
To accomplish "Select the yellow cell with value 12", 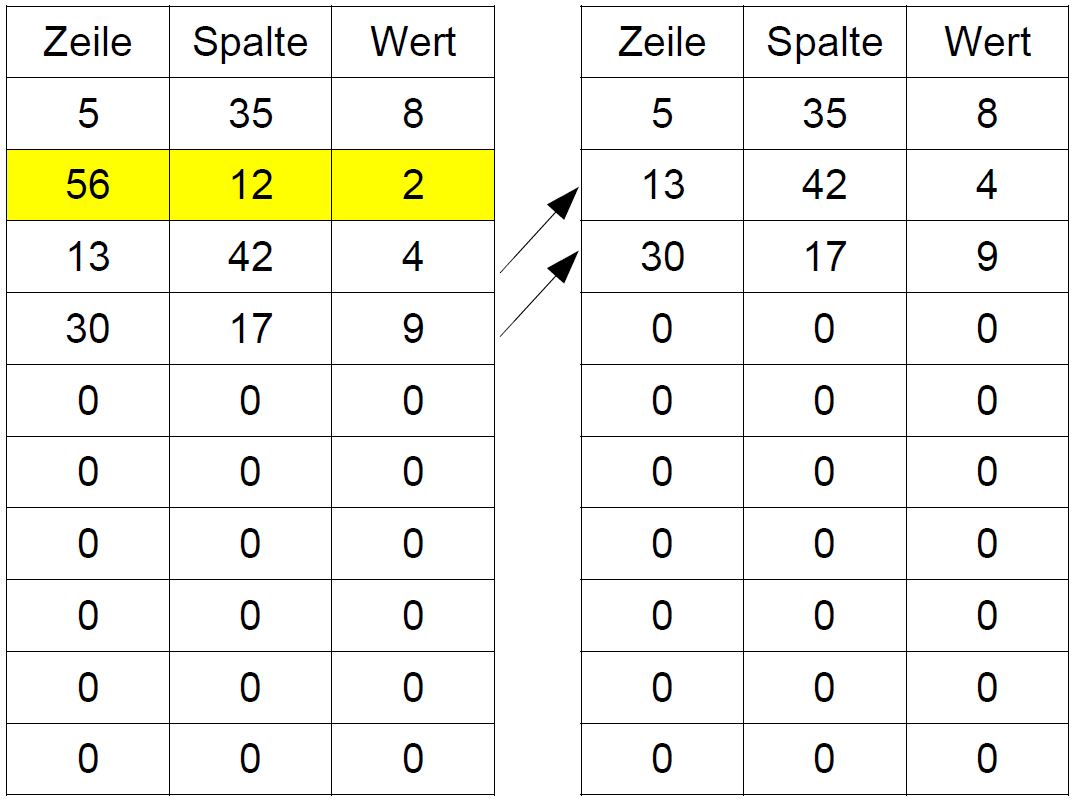I will pyautogui.click(x=250, y=185).
